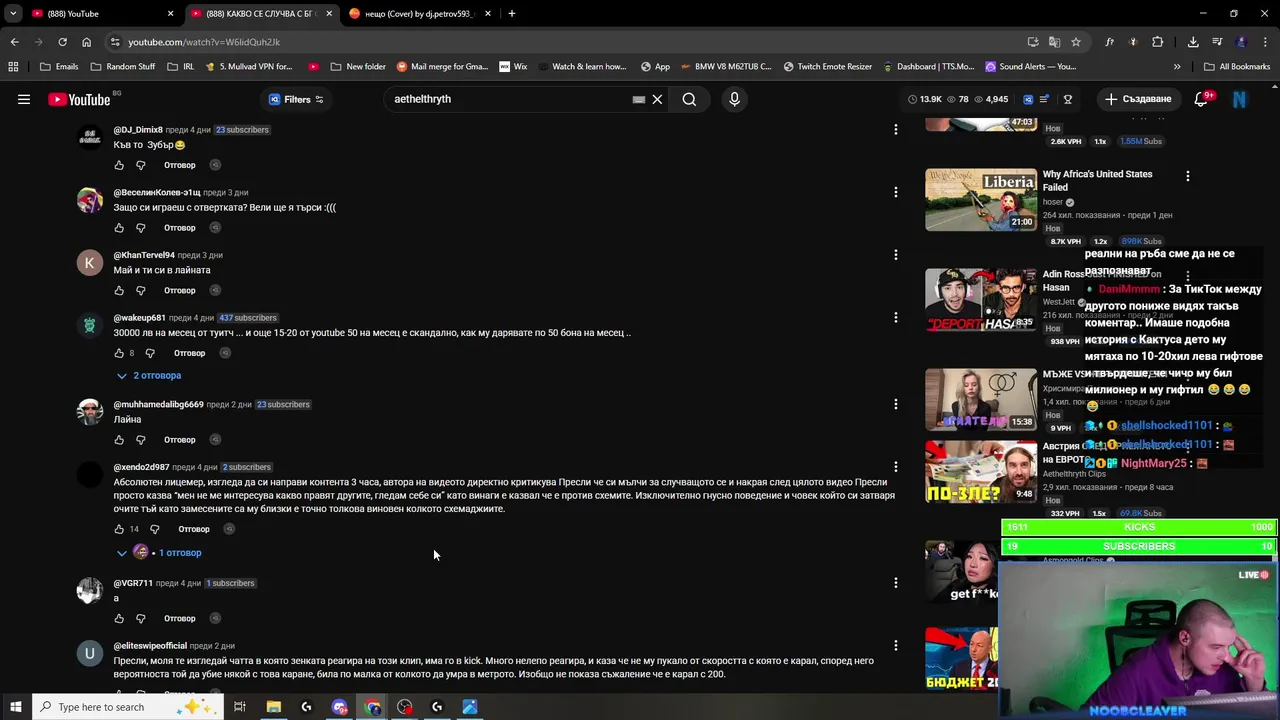Open the on-screen keyboard icon in search box

[x=639, y=99]
